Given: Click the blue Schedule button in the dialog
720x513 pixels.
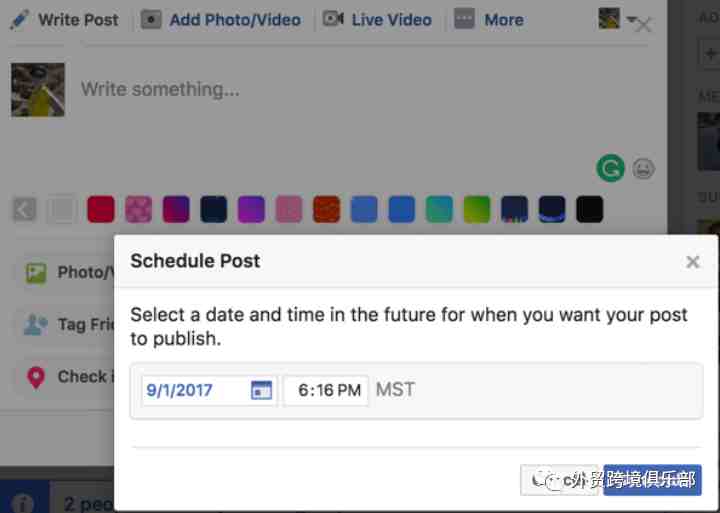Looking at the screenshot, I should pos(652,480).
